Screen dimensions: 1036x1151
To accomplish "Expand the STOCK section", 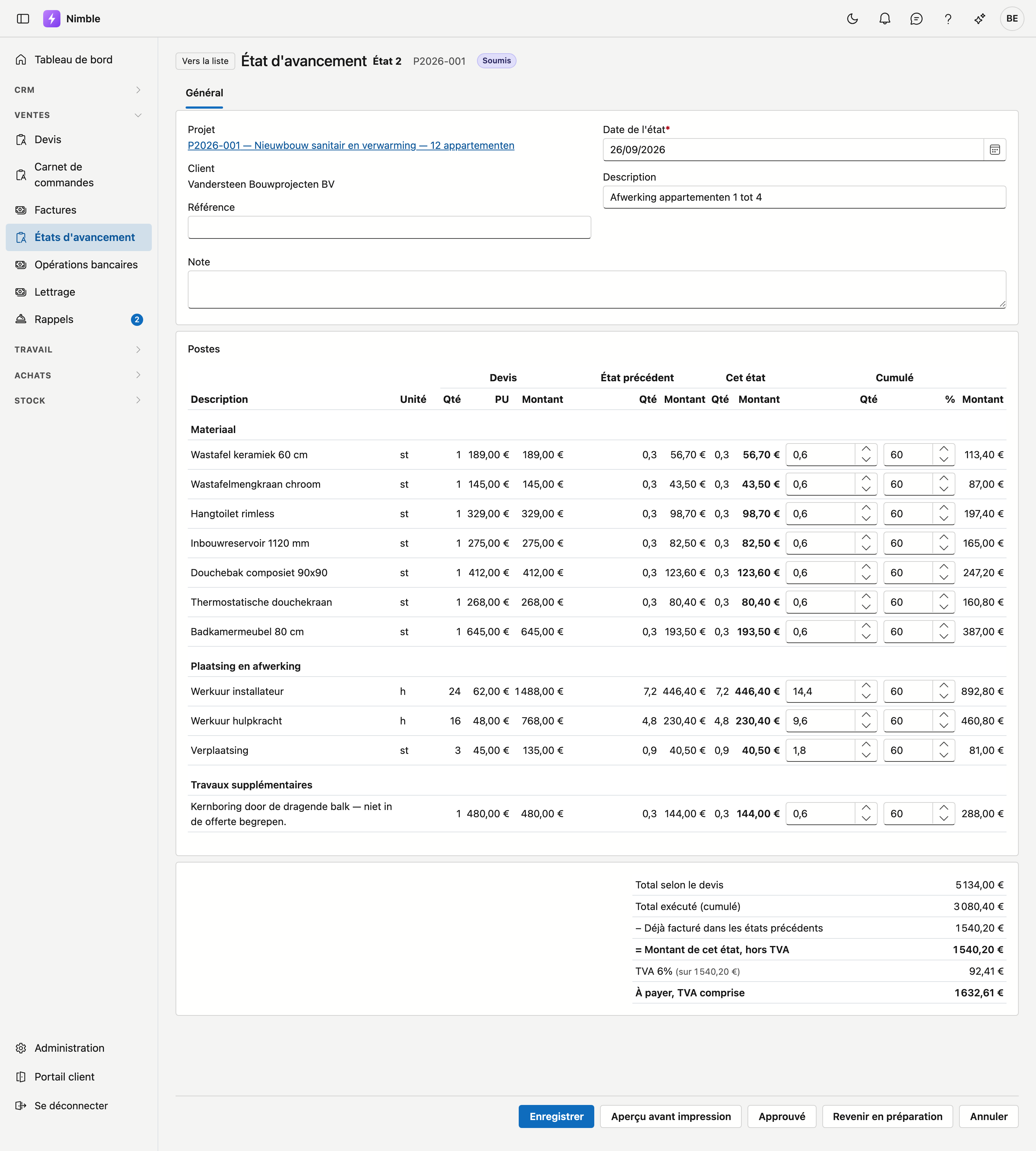I will pyautogui.click(x=78, y=400).
